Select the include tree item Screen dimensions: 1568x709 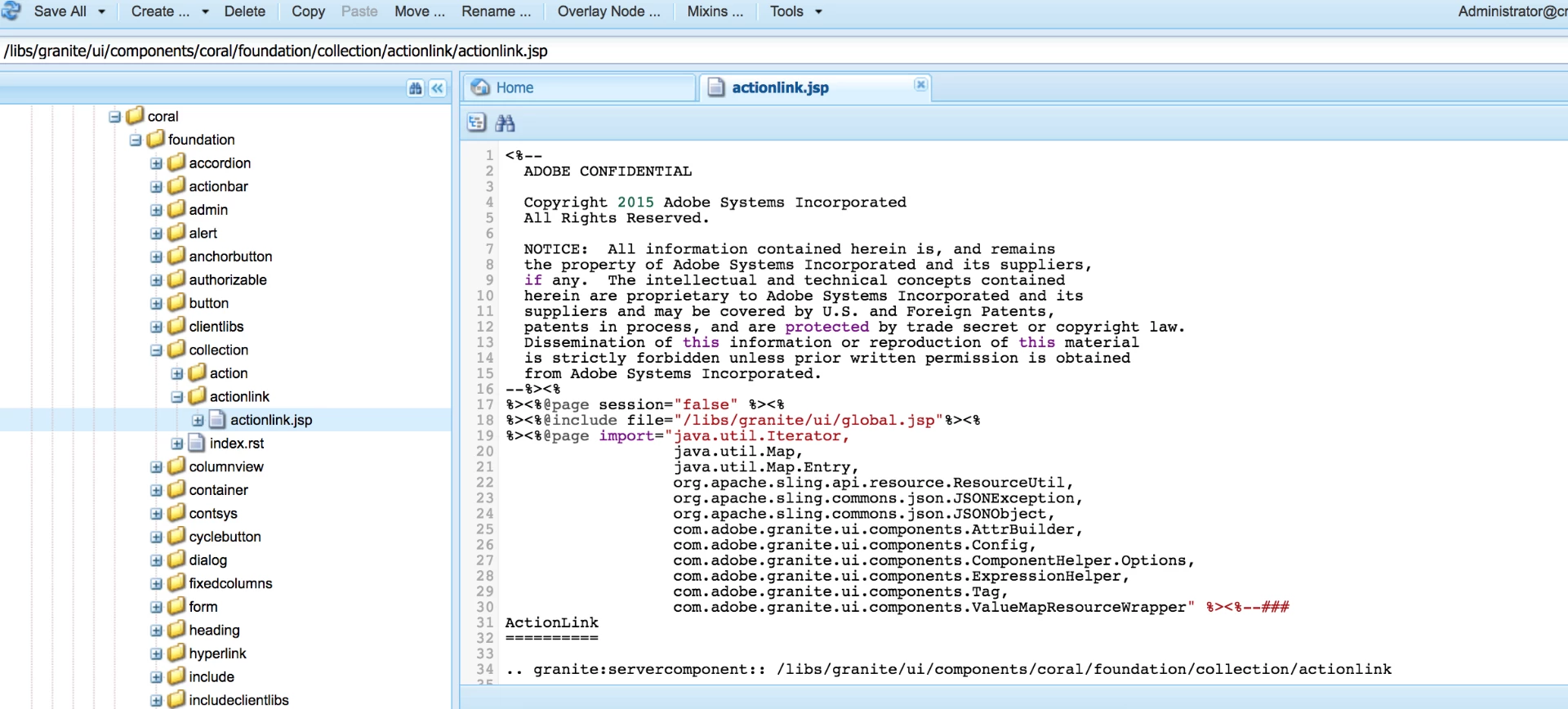coord(212,677)
